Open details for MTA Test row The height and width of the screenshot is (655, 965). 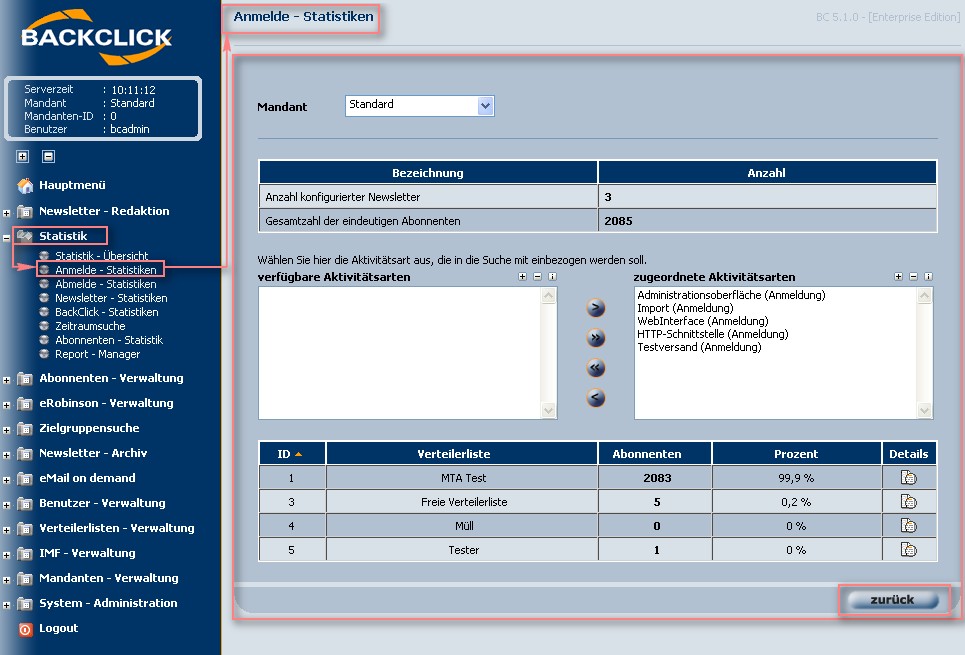point(908,478)
